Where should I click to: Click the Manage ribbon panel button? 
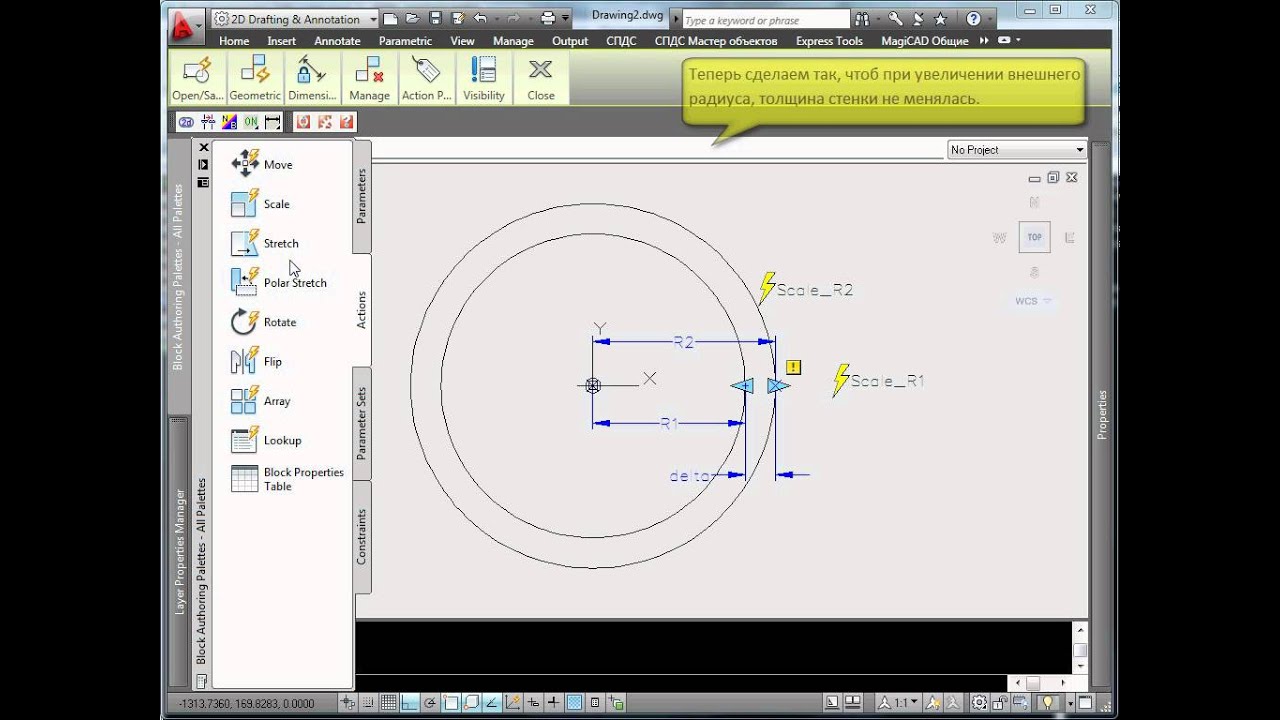[369, 78]
